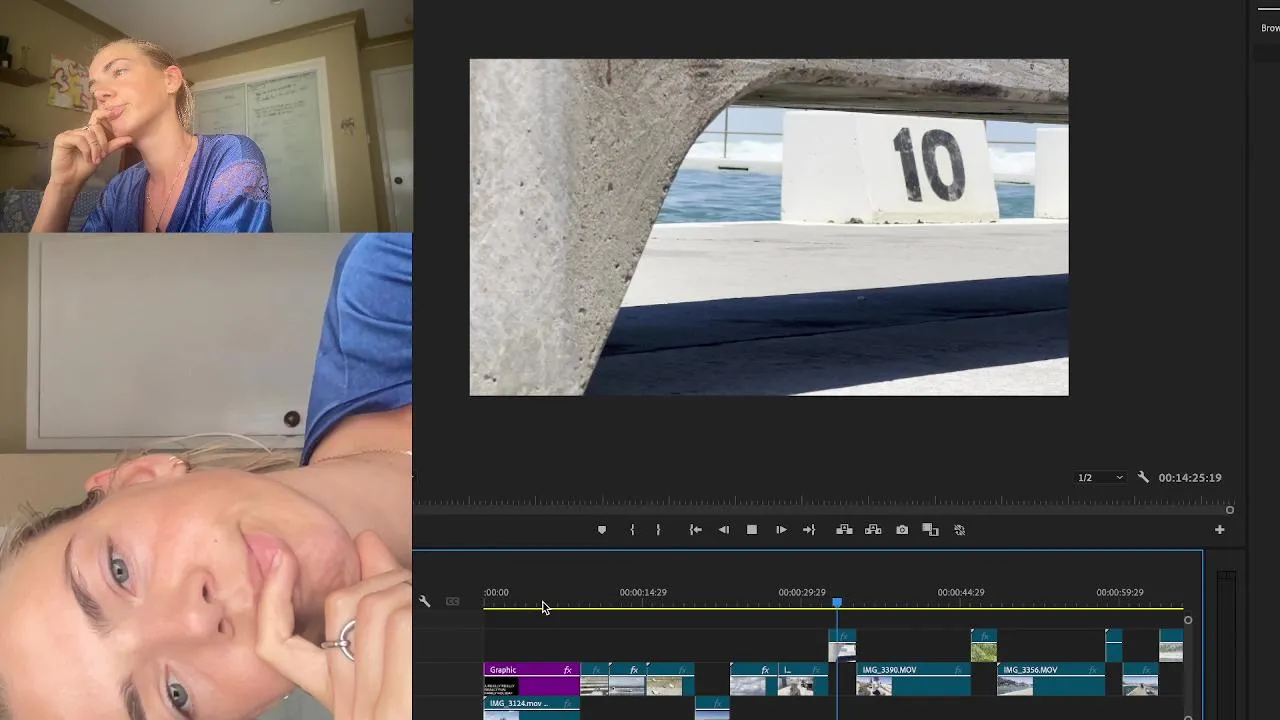Click the Go to In point button
The image size is (1280, 720).
coord(695,530)
